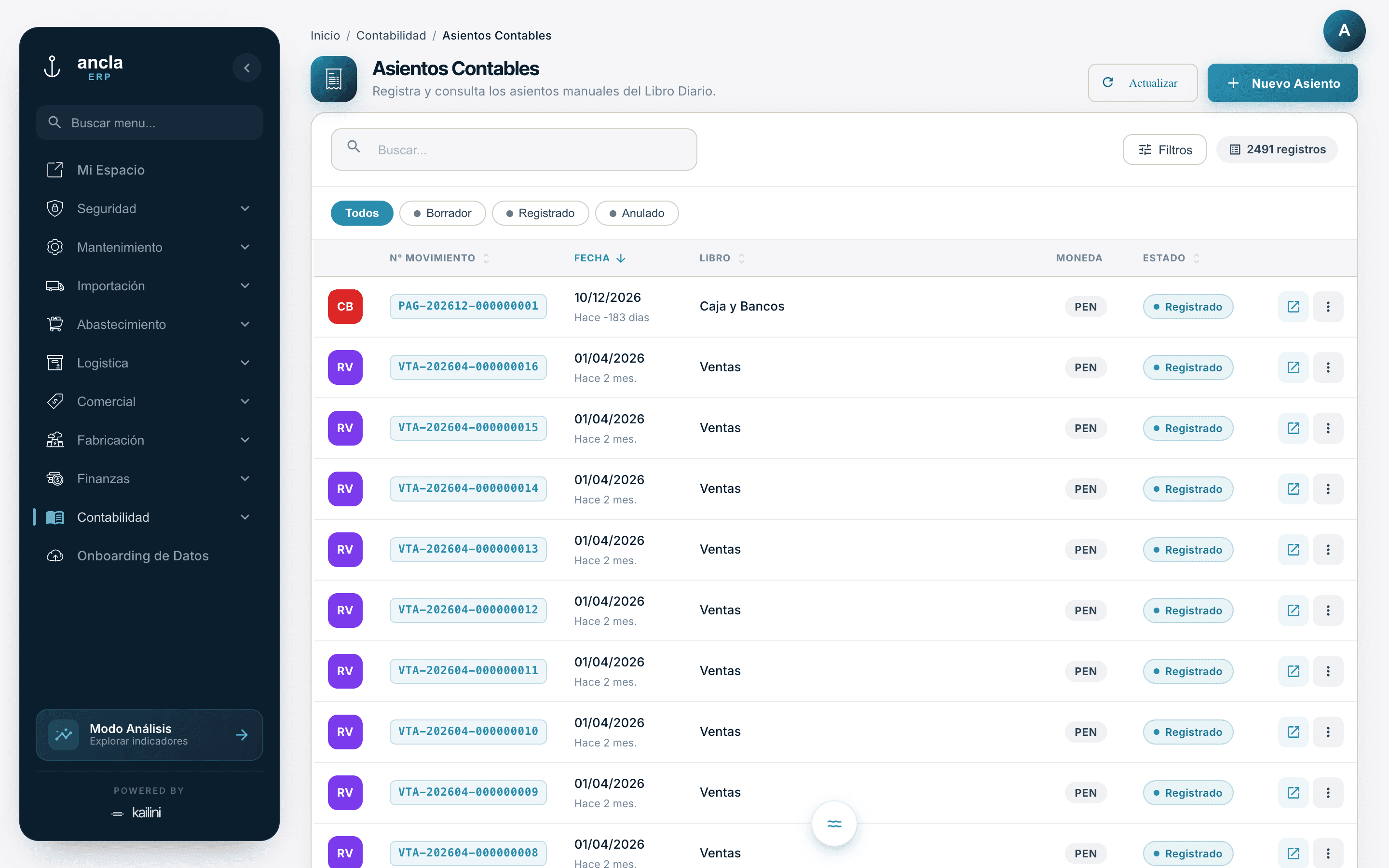Open entry VTA-202604-000000008 link

click(x=468, y=853)
